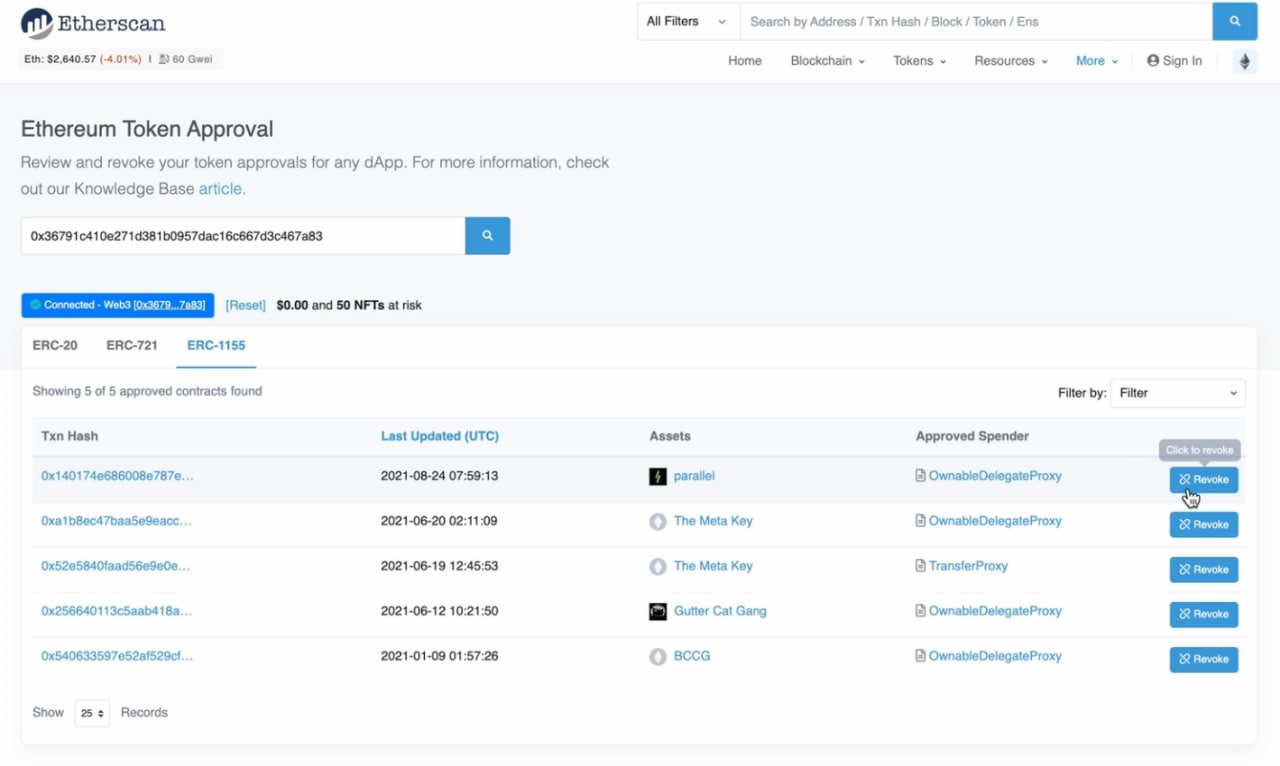Switch to the ERC-20 tab
Image resolution: width=1280 pixels, height=766 pixels.
click(55, 345)
